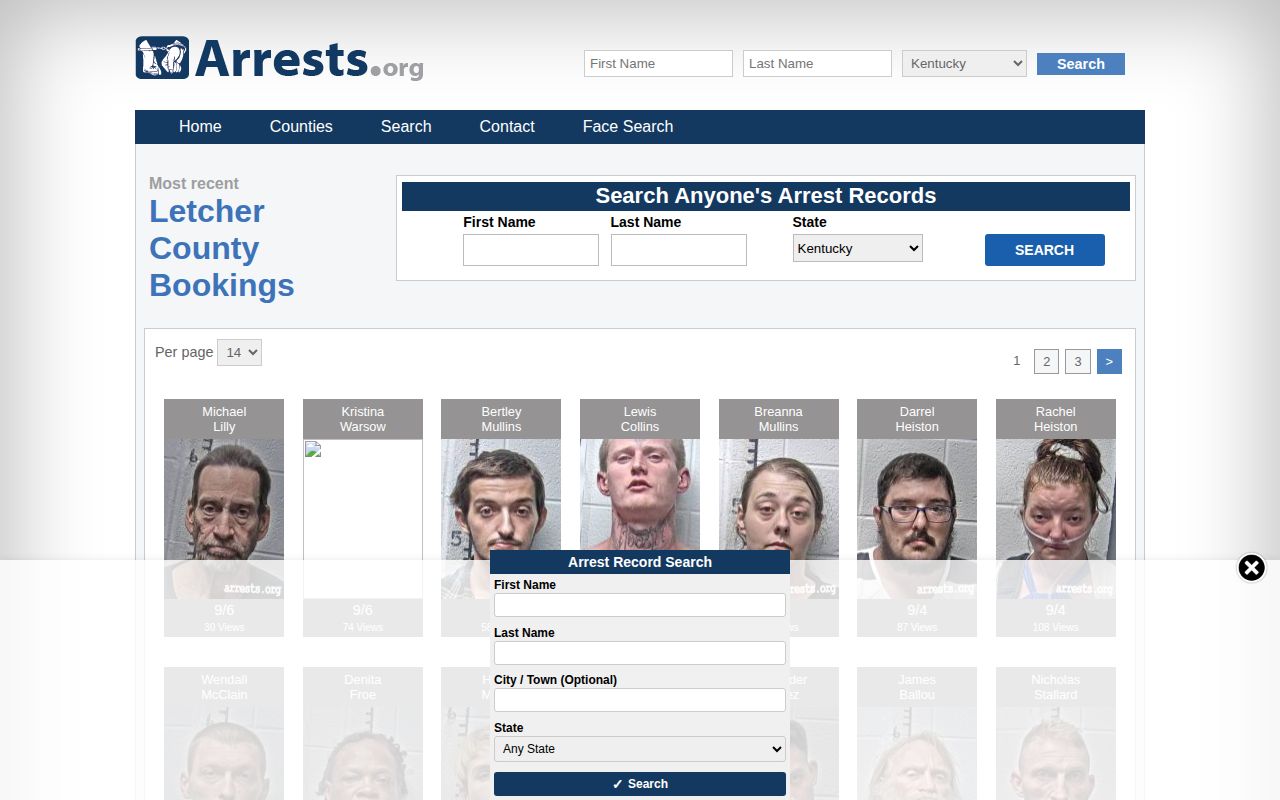Open the Face Search menu item

click(628, 127)
